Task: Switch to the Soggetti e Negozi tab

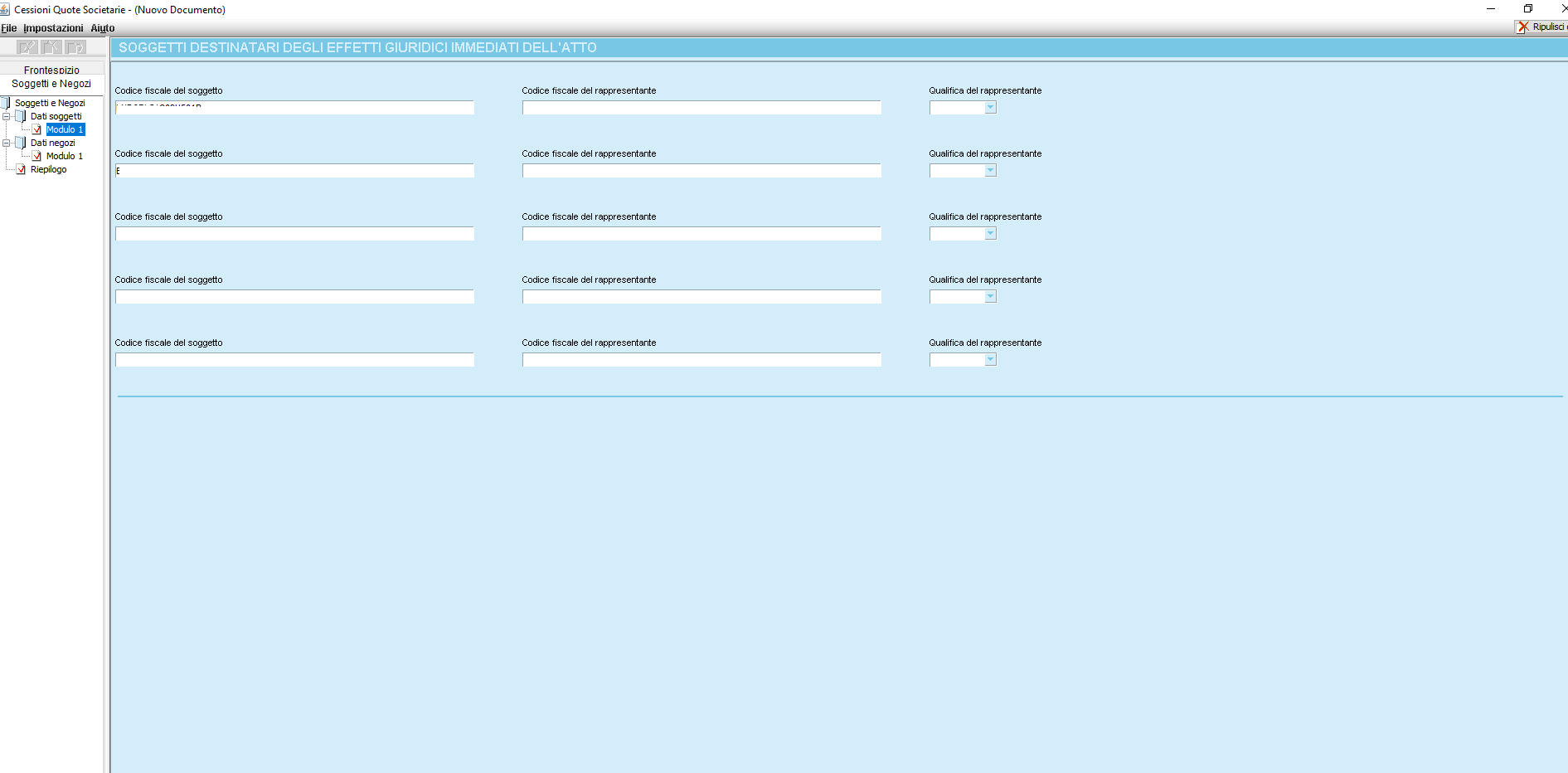Action: [51, 84]
